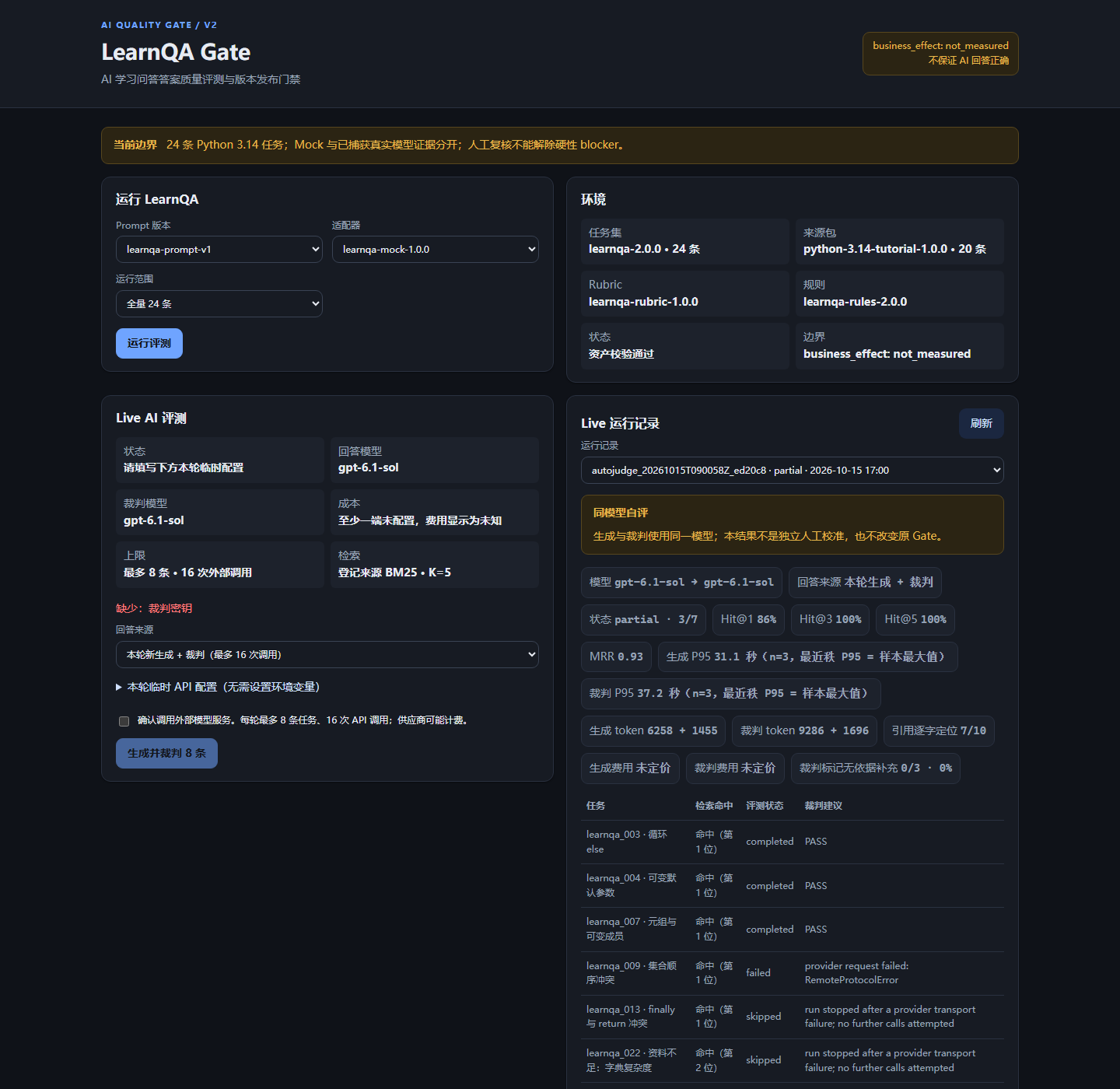Image resolution: width=1120 pixels, height=1089 pixels.
Task: Click the business_effect: not_measured header badge
Action: tap(940, 53)
